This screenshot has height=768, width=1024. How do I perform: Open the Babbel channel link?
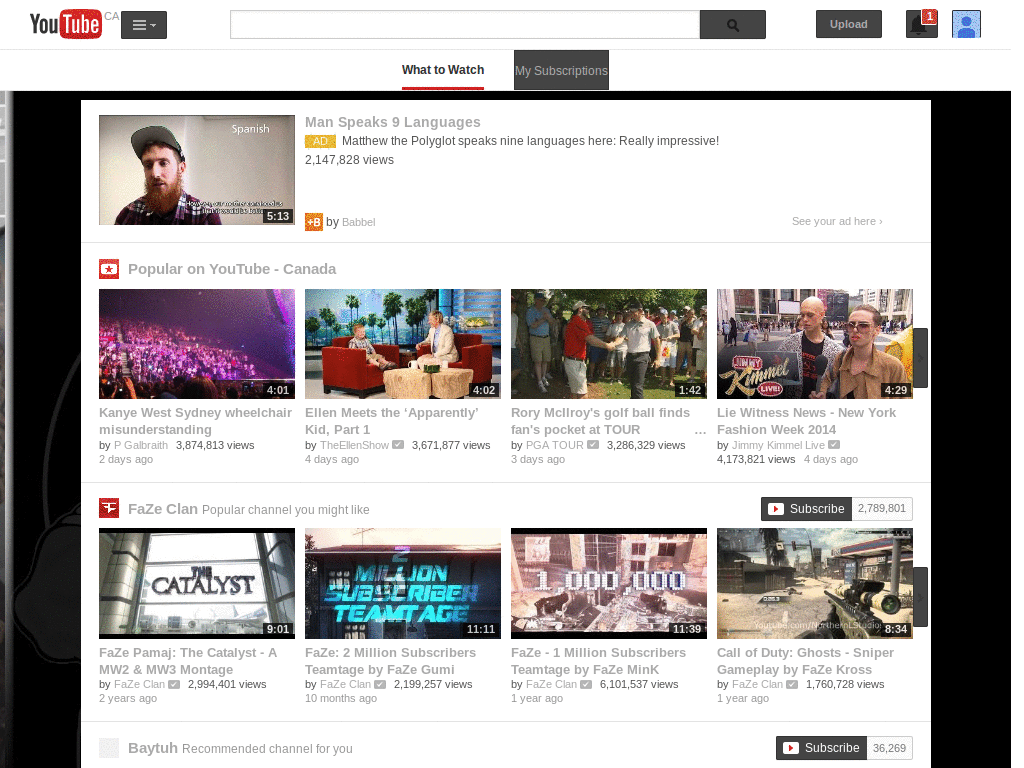click(x=359, y=222)
